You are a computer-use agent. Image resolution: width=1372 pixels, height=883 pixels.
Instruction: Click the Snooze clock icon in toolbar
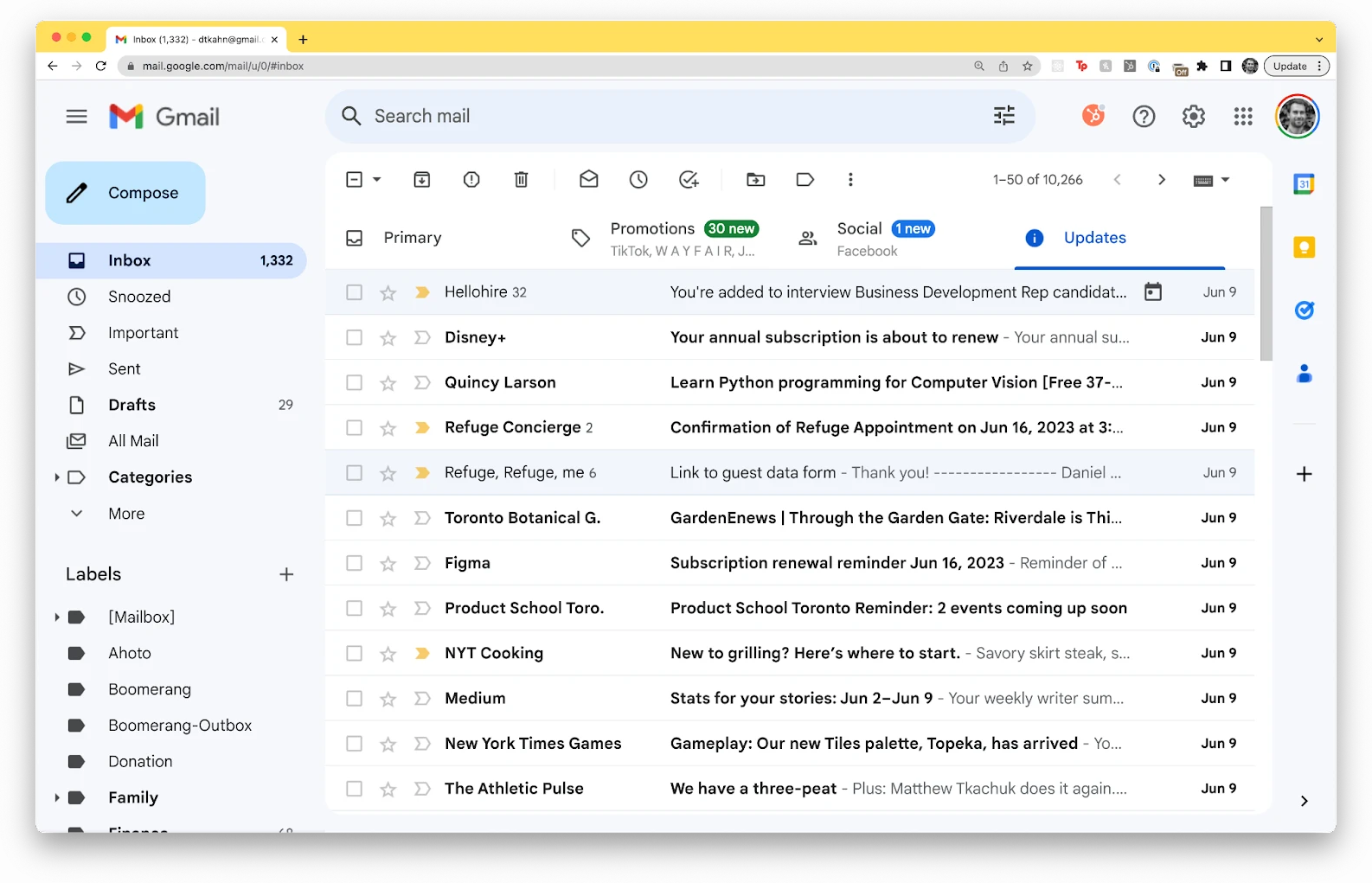(638, 180)
